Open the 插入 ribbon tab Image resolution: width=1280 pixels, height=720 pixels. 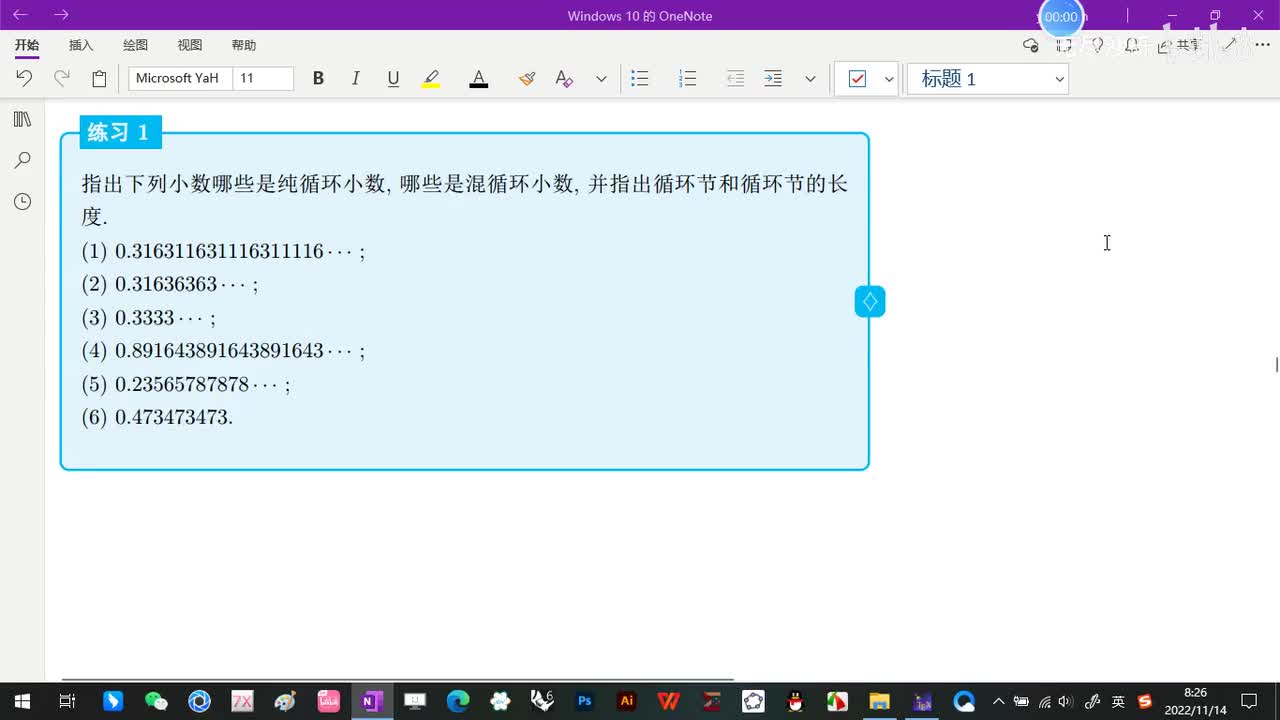tap(81, 45)
